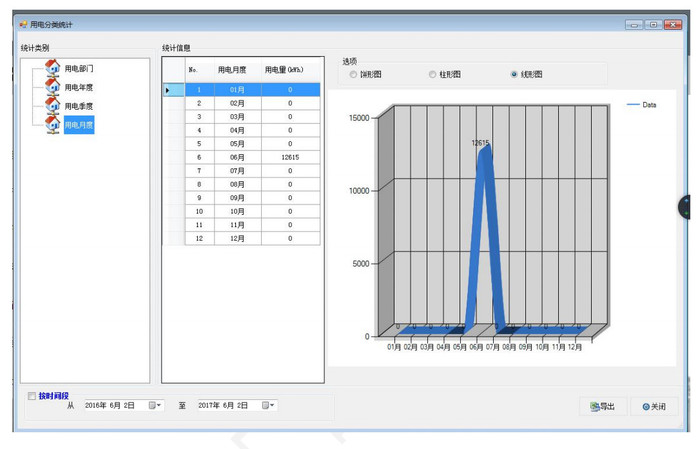Click the calendar icon in the 2017年 date picker
Image resolution: width=700 pixels, height=449 pixels.
tap(266, 405)
